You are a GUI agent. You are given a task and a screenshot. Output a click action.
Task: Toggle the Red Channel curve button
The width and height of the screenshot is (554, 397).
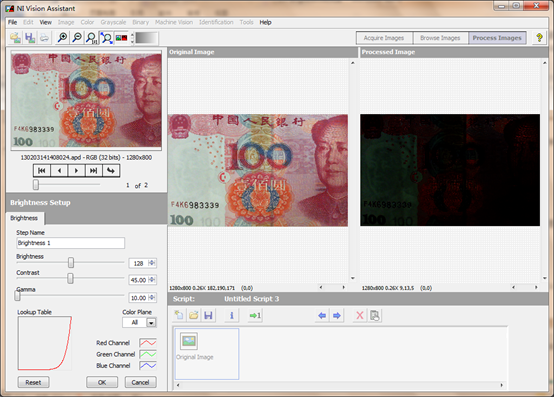148,343
